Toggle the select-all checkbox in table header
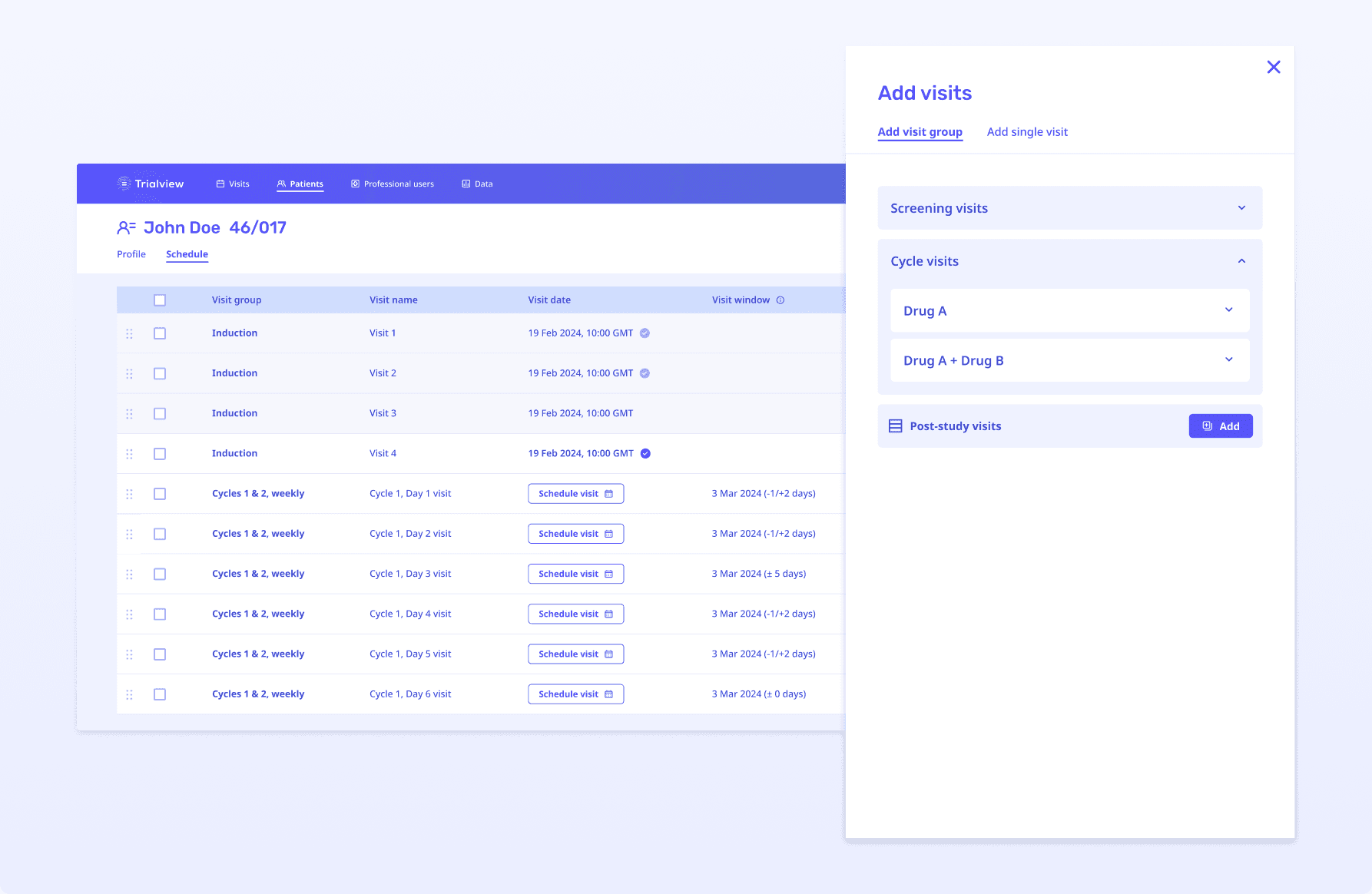Viewport: 1372px width, 894px height. tap(160, 300)
